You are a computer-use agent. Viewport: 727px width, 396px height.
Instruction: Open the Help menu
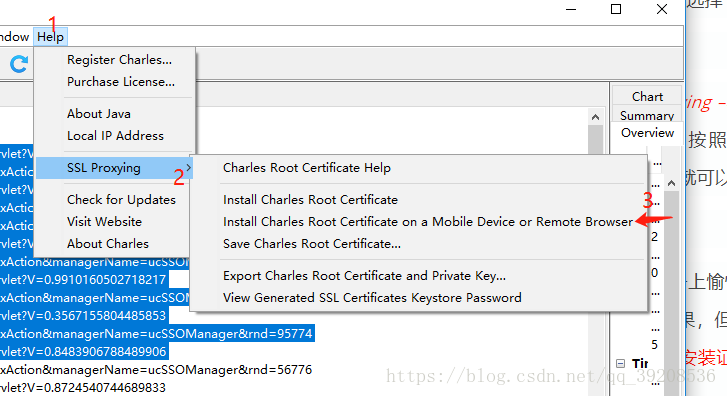tap(51, 37)
